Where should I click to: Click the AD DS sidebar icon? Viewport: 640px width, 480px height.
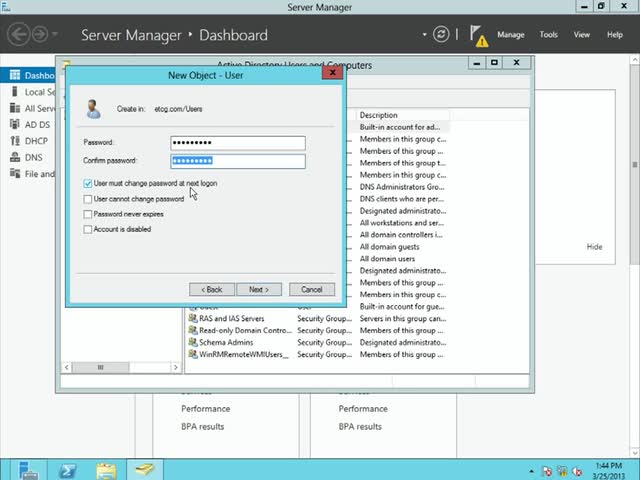(x=15, y=124)
